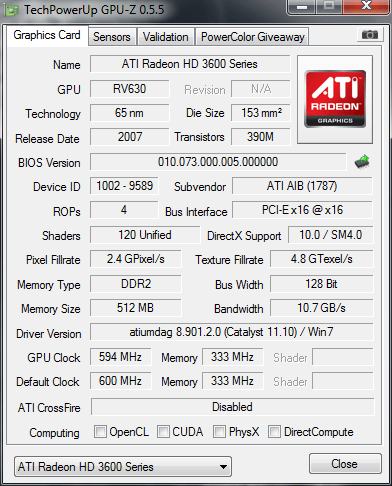The width and height of the screenshot is (392, 486).
Task: Click the ATI CrossFire Disabled field
Action: [x=232, y=407]
